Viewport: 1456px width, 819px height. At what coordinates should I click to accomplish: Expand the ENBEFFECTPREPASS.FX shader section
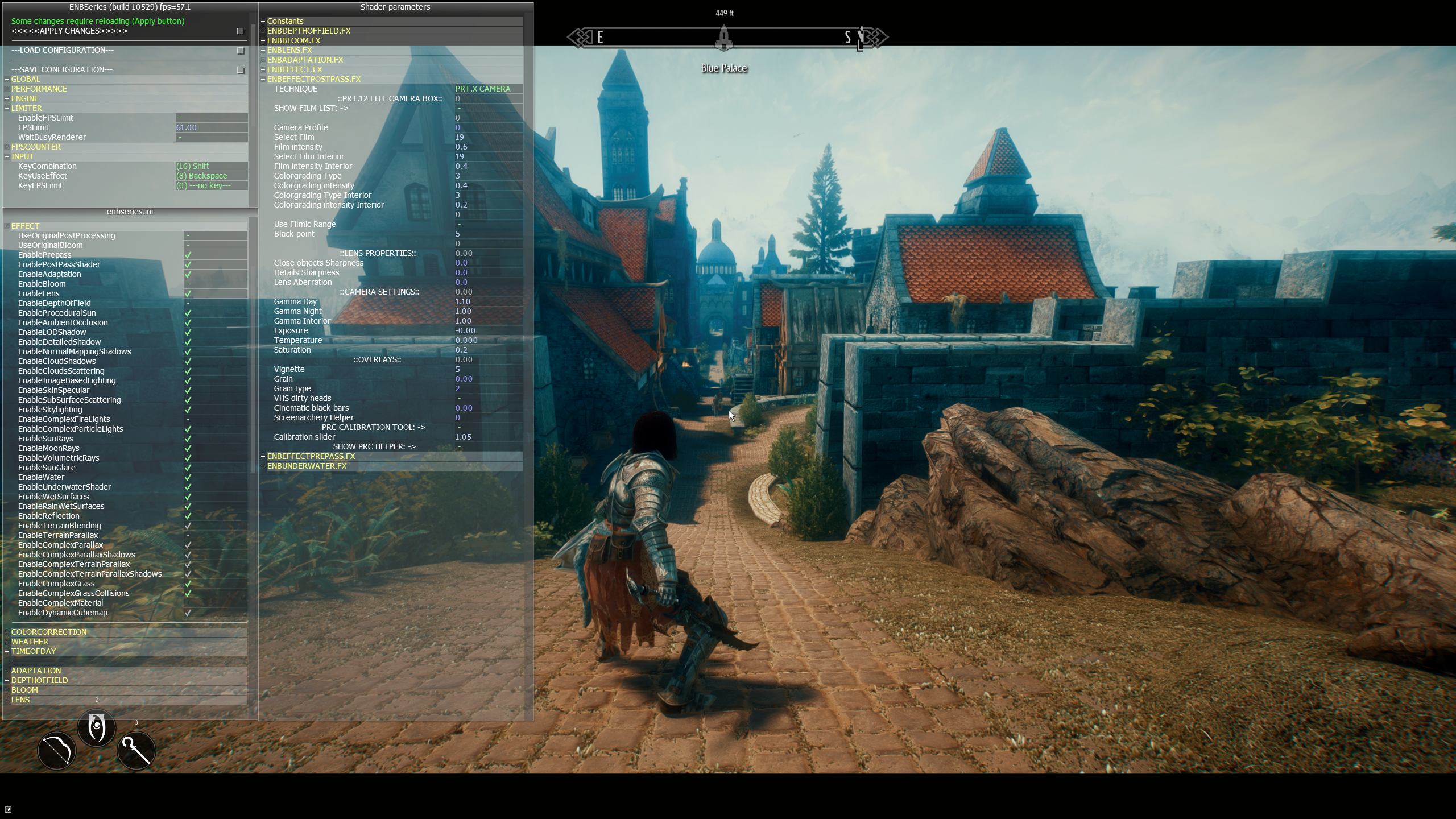(x=263, y=456)
